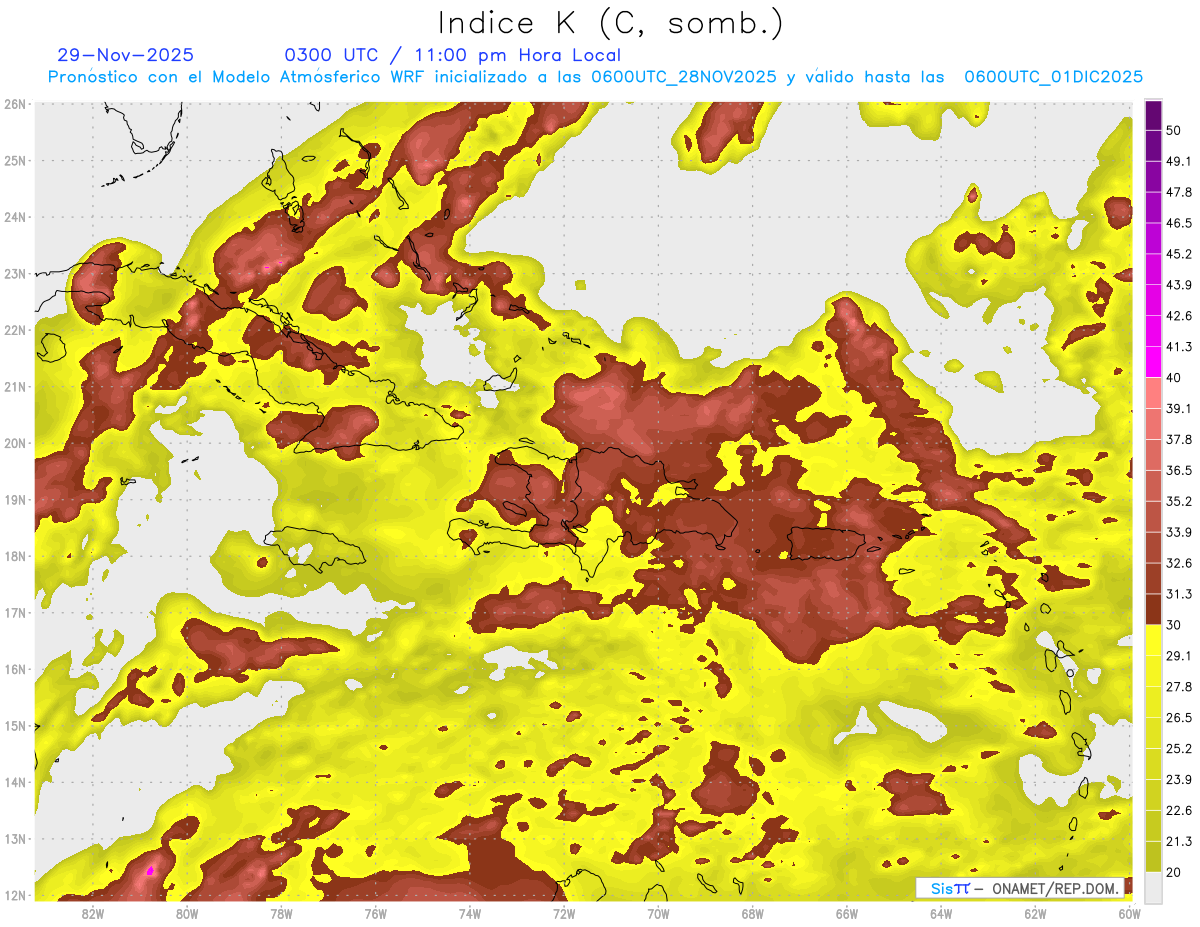Click the latitude label "12N"
1200x927 pixels.
[16, 895]
